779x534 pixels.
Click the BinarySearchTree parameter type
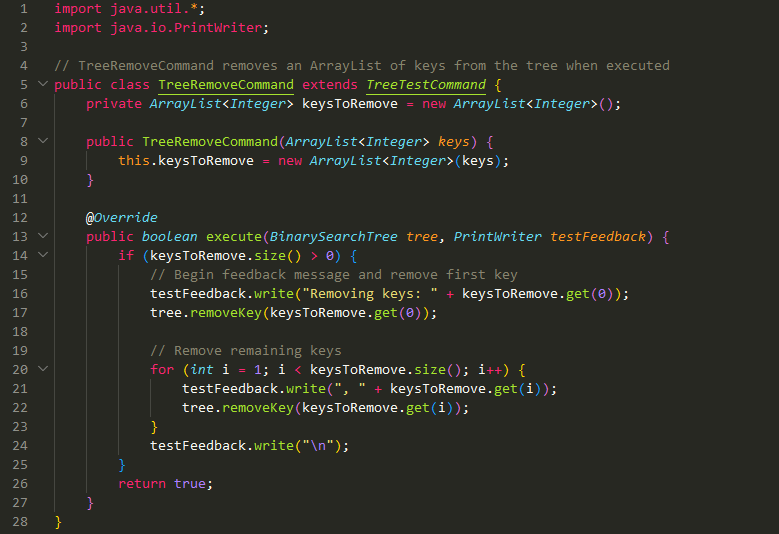point(333,236)
